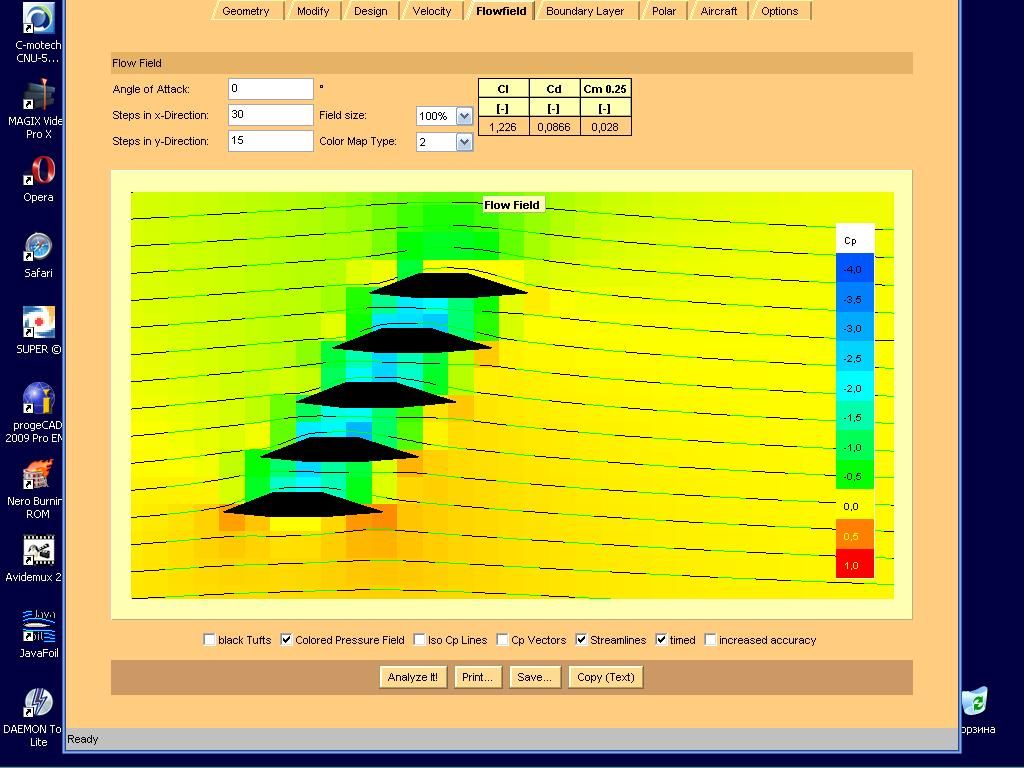Switch to the Aircraft tab
The width and height of the screenshot is (1024, 768).
coord(718,11)
